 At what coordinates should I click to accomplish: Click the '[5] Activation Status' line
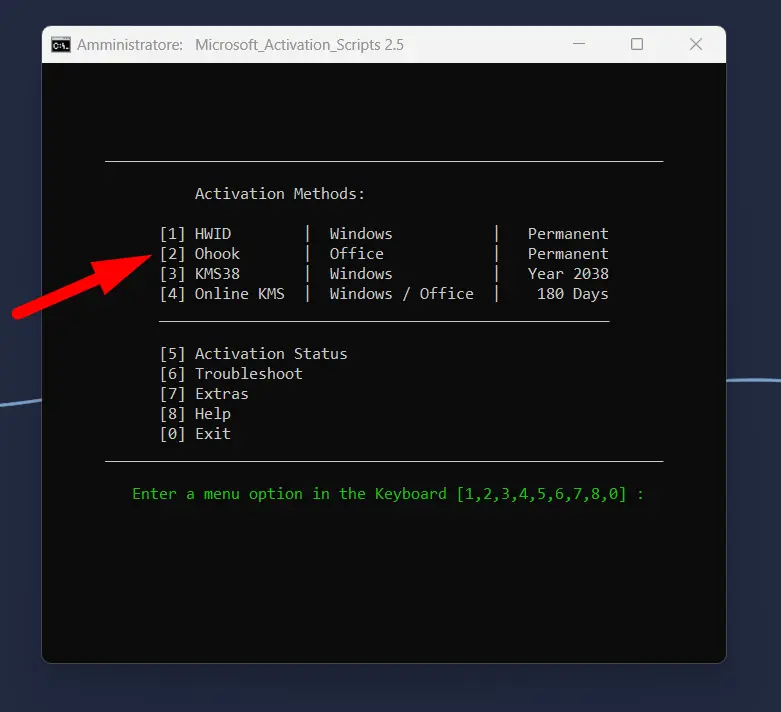pos(254,353)
